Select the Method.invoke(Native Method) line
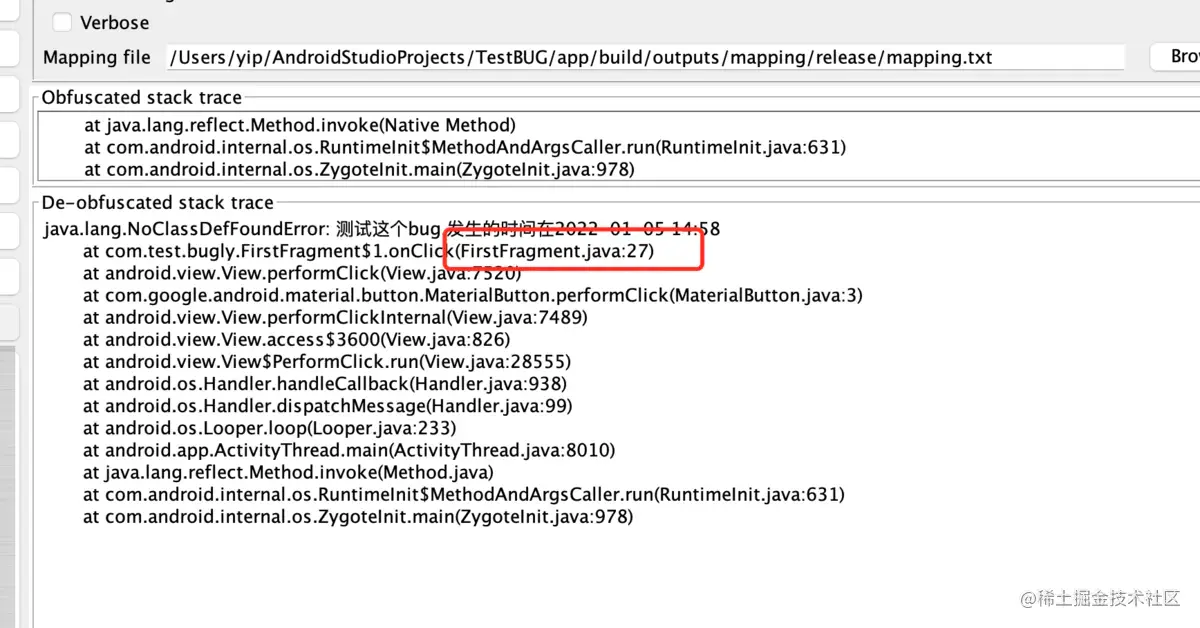The width and height of the screenshot is (1200, 628). pyautogui.click(x=300, y=125)
